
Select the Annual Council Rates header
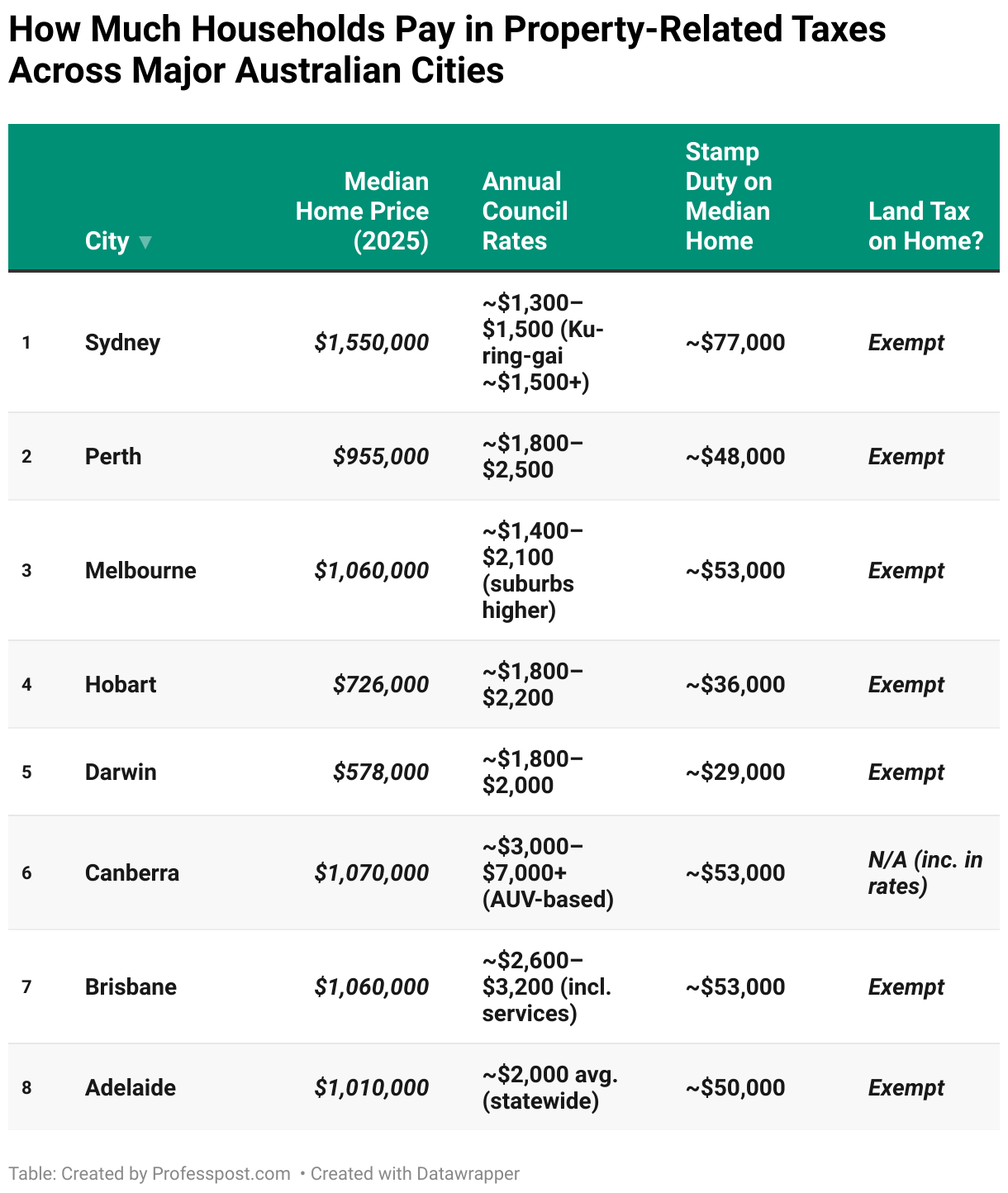tap(525, 211)
